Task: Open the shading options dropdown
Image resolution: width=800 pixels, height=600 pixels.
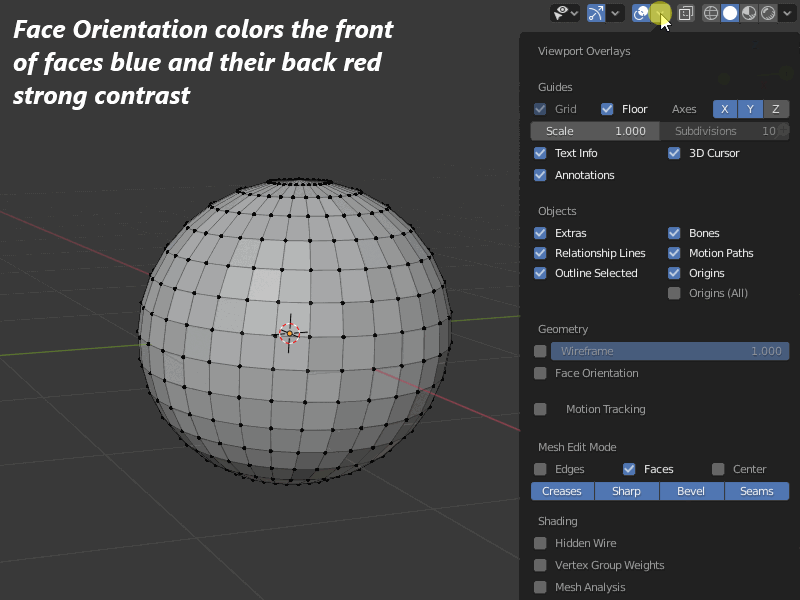Action: (786, 13)
